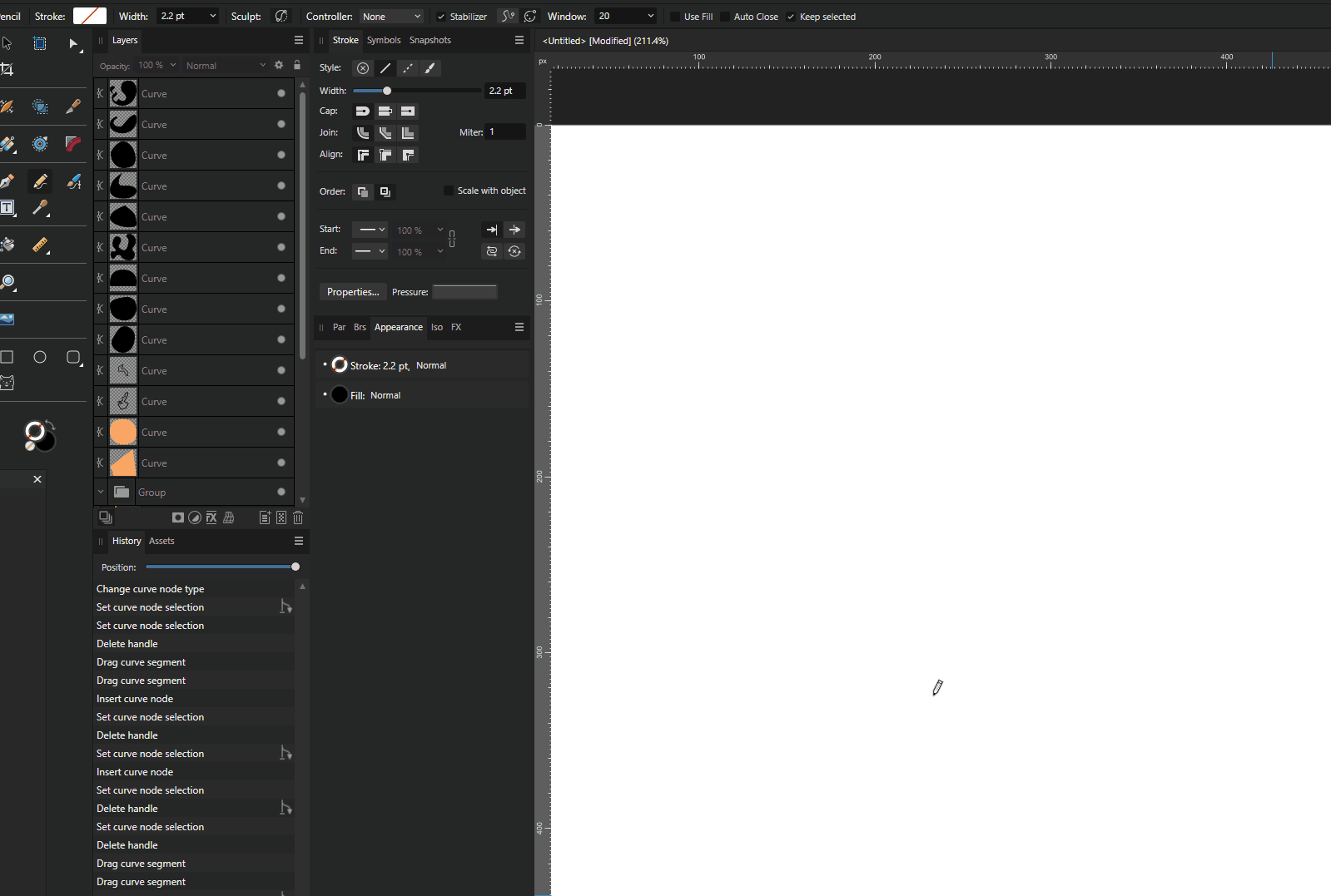Choose the solid line stroke style
Screen dimensions: 1331x896
click(385, 68)
